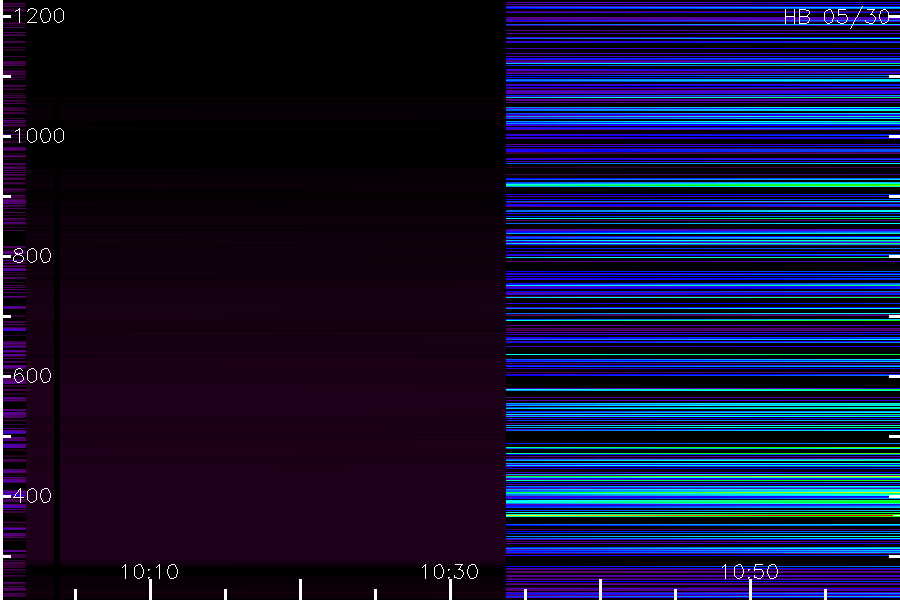Click the 400 frequency axis label
This screenshot has height=600, width=900.
[32, 496]
